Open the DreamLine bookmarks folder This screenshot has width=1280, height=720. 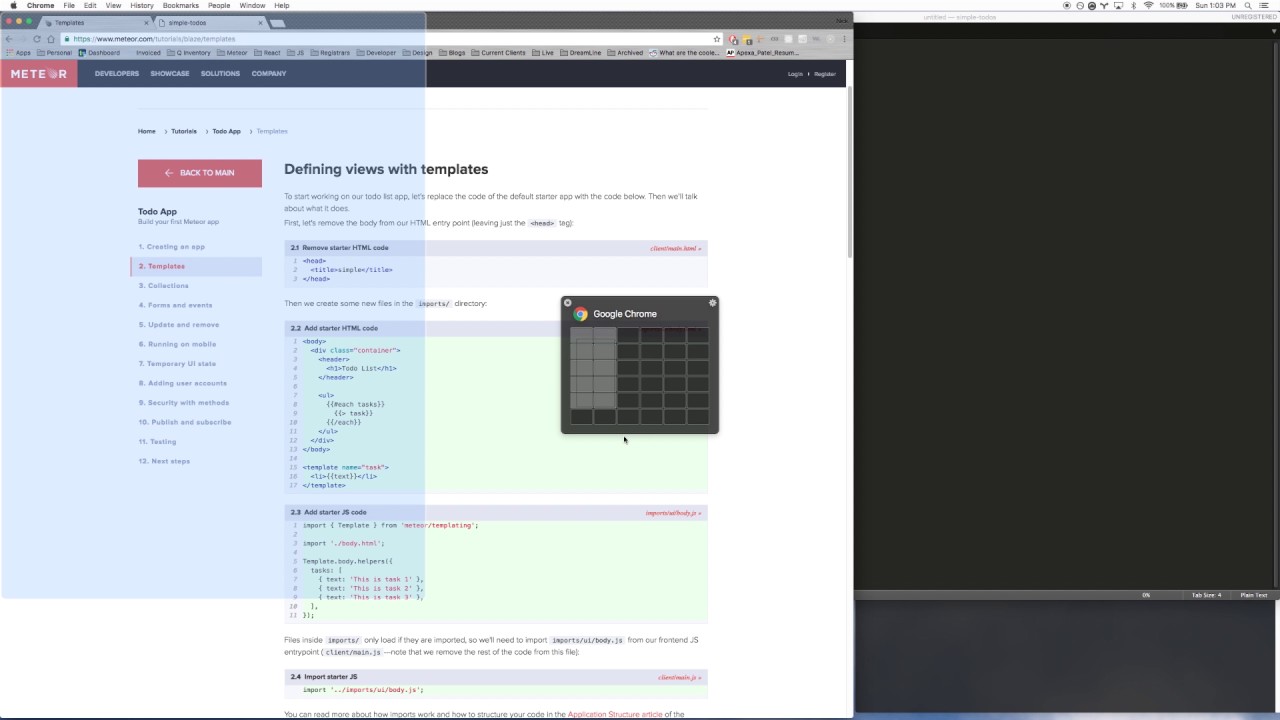tap(580, 53)
